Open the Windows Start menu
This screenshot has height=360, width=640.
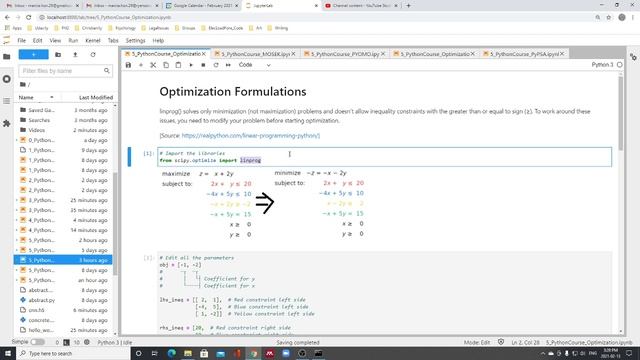click(8, 353)
